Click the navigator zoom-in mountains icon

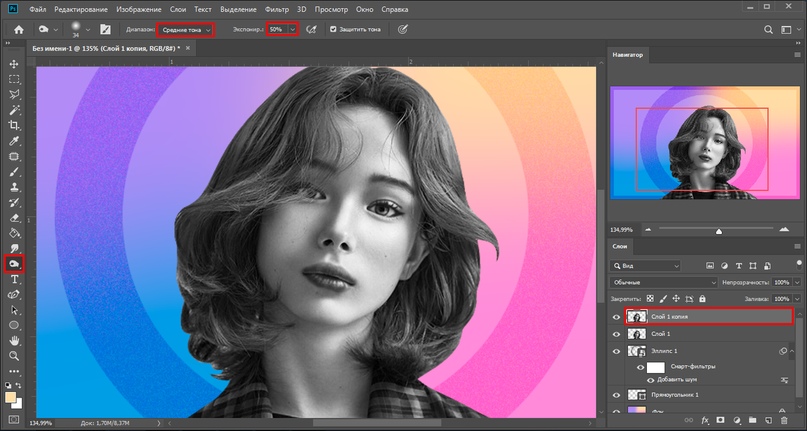(784, 229)
